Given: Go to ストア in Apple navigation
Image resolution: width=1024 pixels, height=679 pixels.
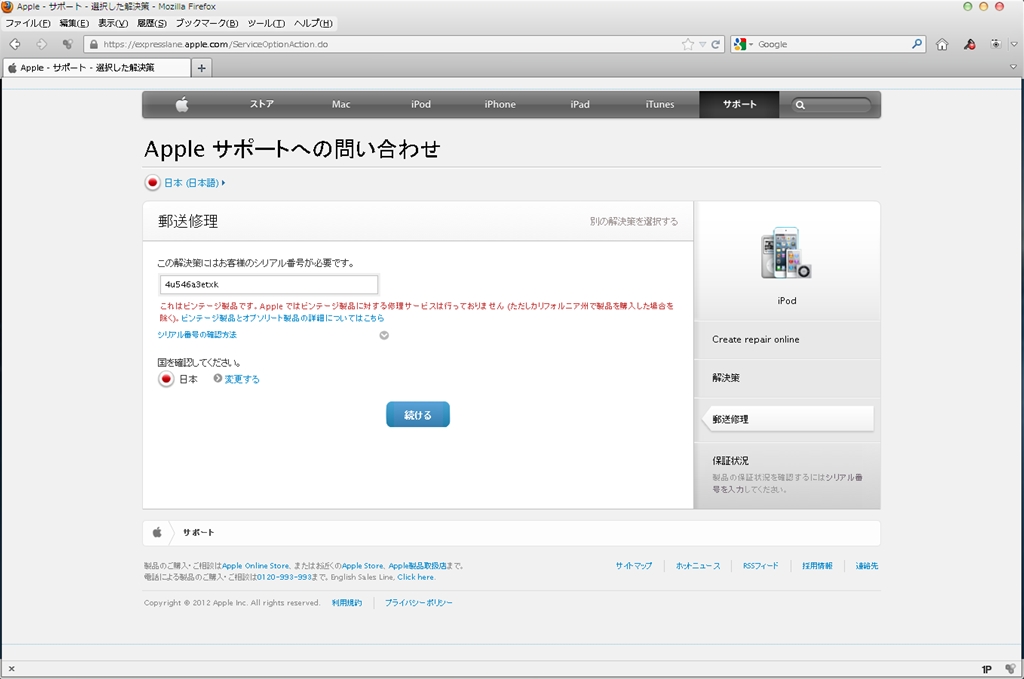Looking at the screenshot, I should click(262, 104).
